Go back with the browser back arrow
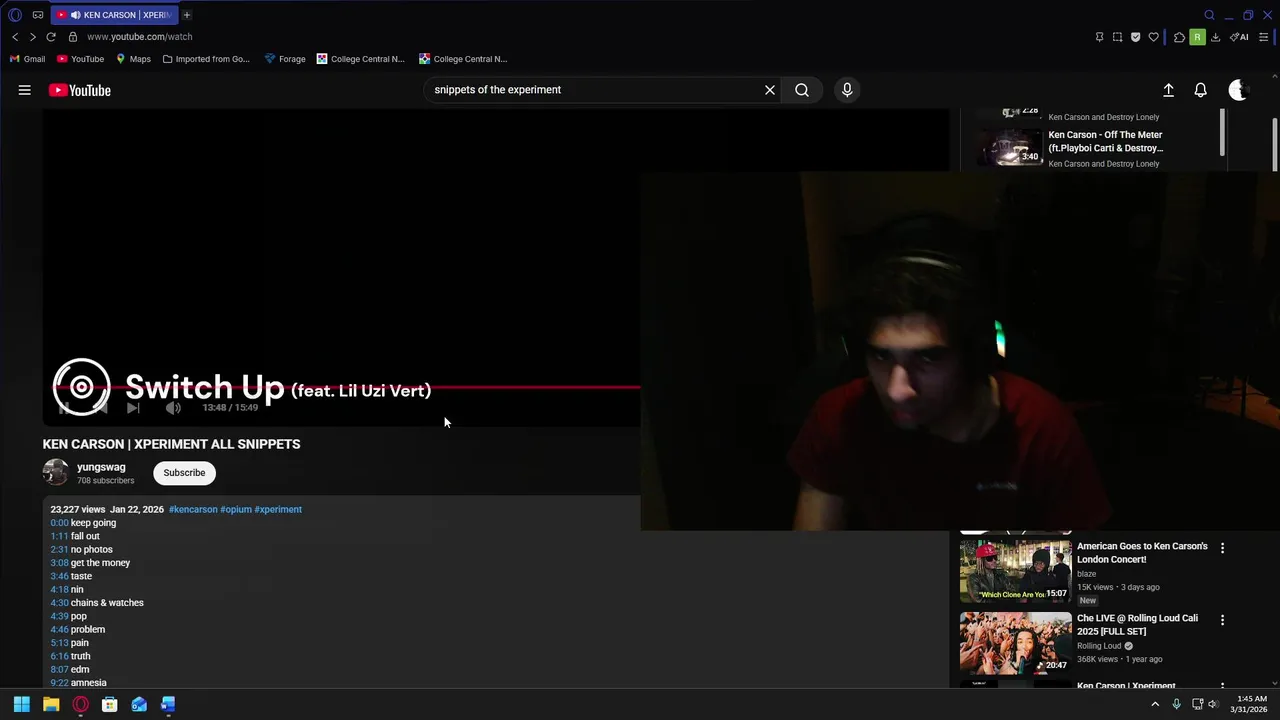1280x720 pixels. coord(15,37)
